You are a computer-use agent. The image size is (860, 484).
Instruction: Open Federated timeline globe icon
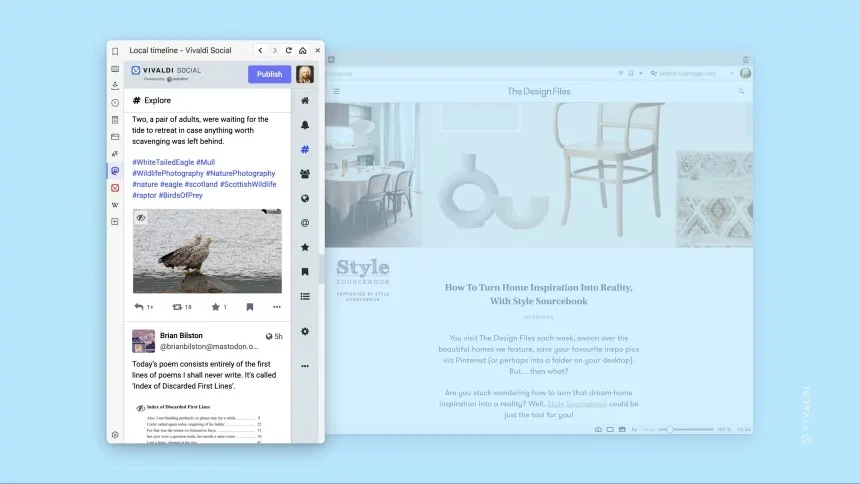305,198
